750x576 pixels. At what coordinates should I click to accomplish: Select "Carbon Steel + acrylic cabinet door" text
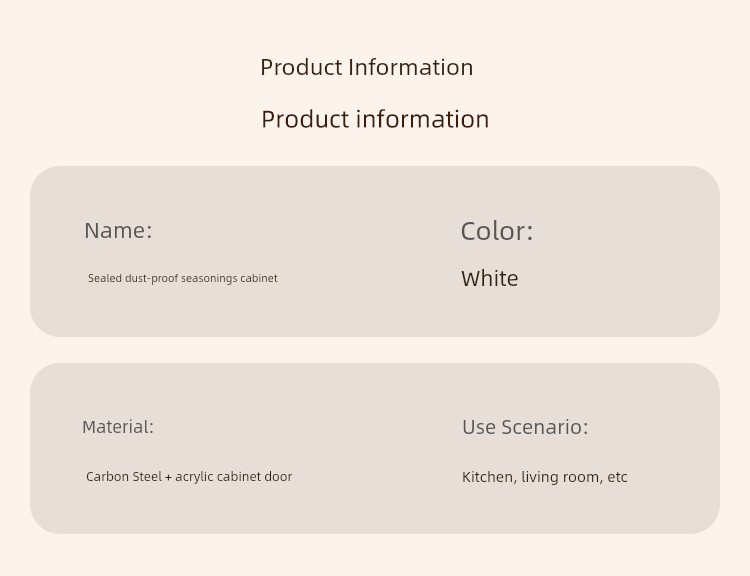pos(189,477)
